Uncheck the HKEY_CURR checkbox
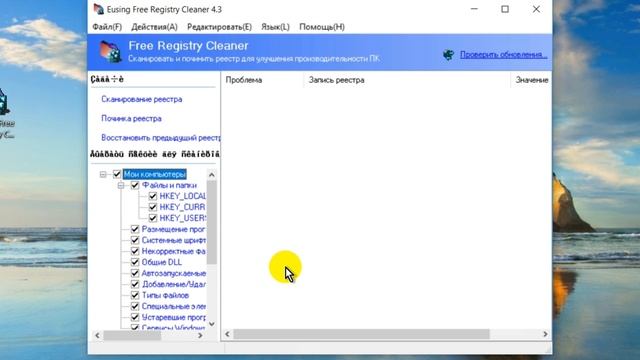 153,207
